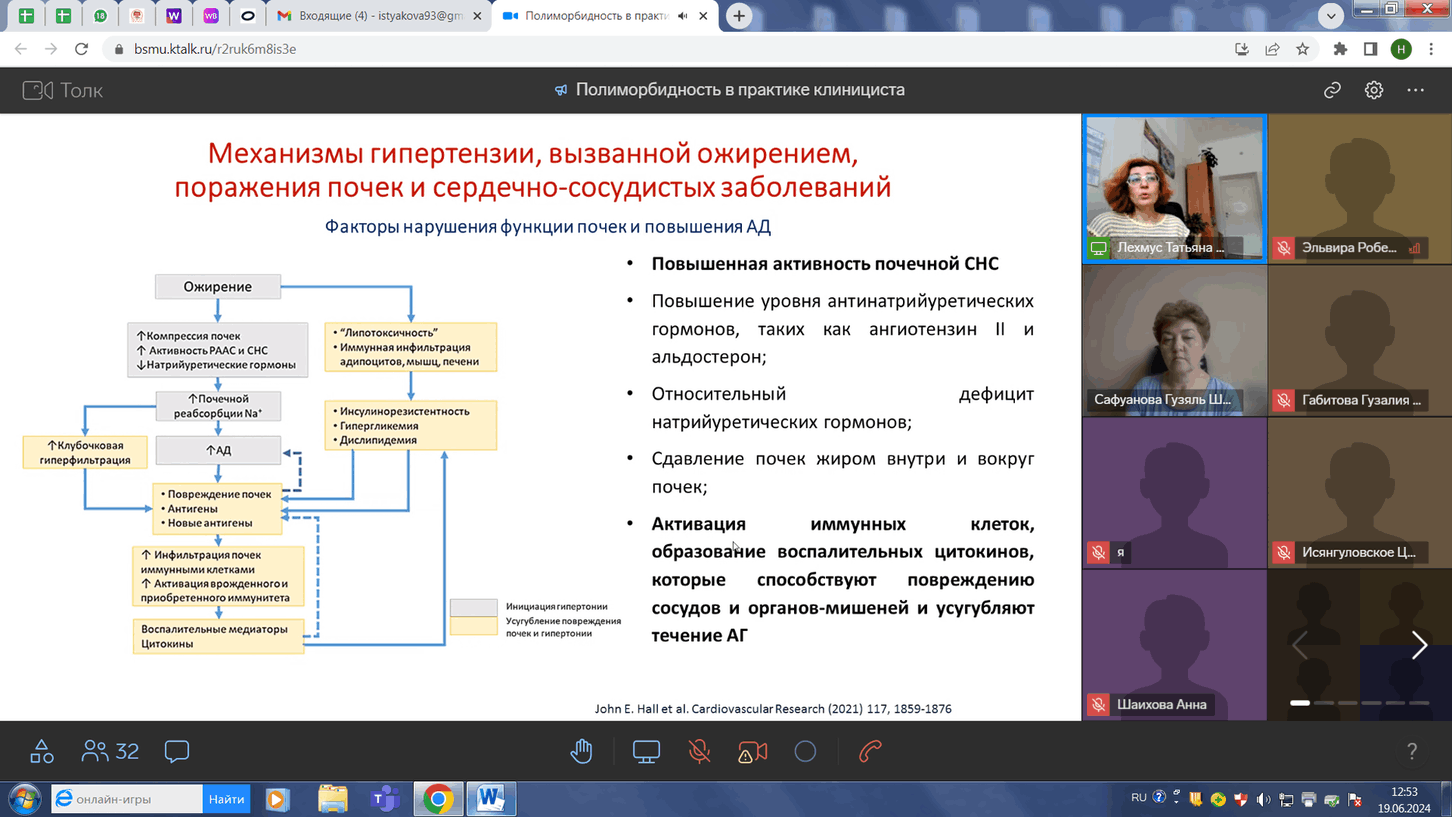Show the list of 32 participants
Viewport: 1452px width, 817px height.
pos(110,751)
